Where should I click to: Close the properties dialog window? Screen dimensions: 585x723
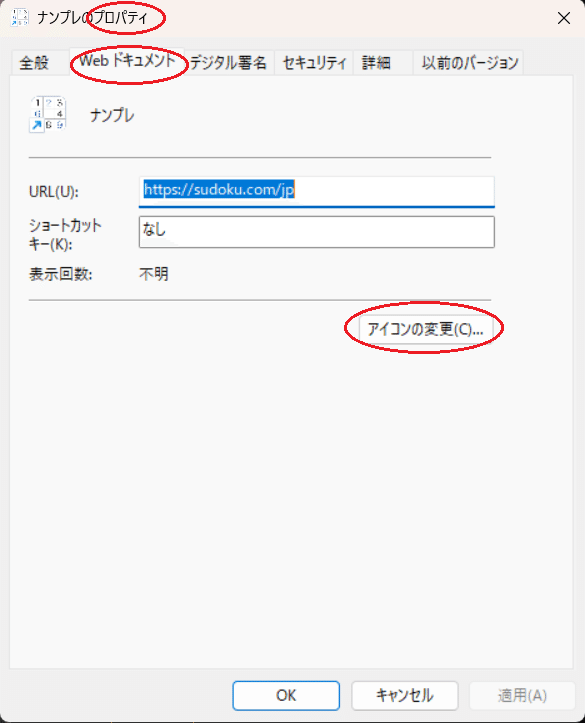pos(564,18)
